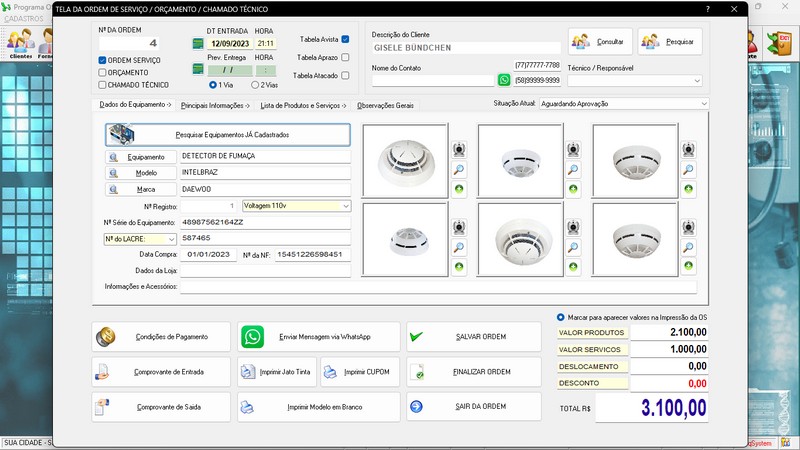Image resolution: width=800 pixels, height=450 pixels.
Task: Expand the Voltagem 110v dropdown
Action: click(x=346, y=206)
